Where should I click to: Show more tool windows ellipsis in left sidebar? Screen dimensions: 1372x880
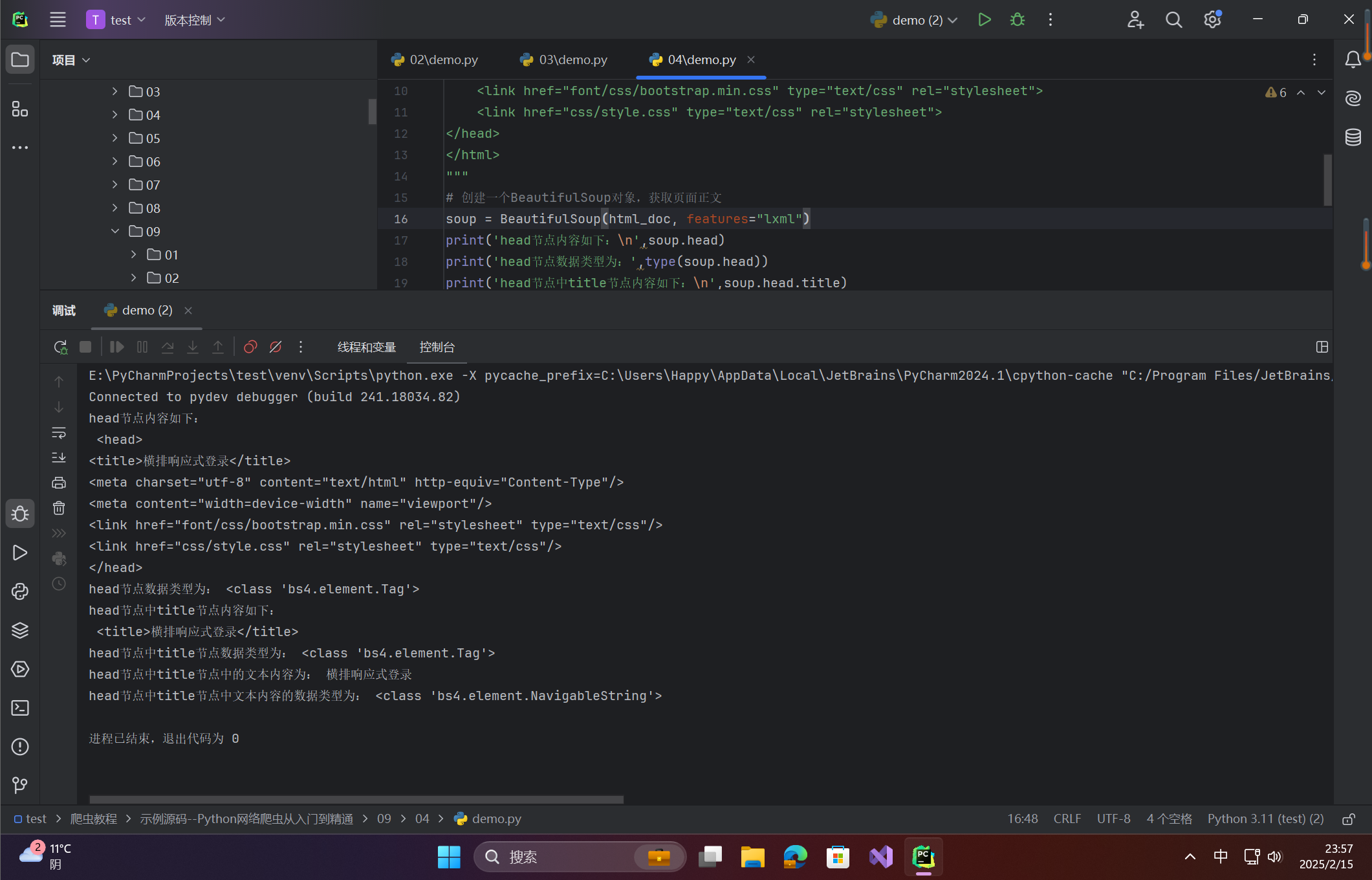[20, 148]
